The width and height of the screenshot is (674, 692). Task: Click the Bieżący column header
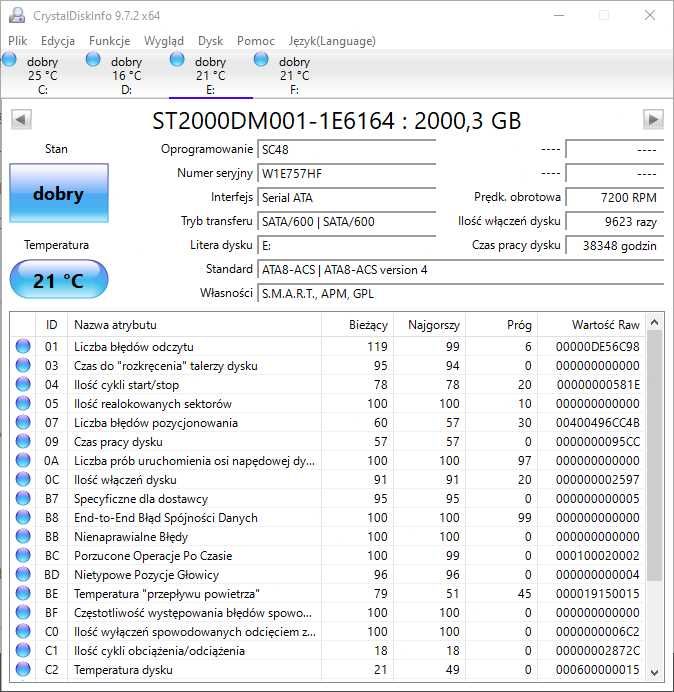357,325
